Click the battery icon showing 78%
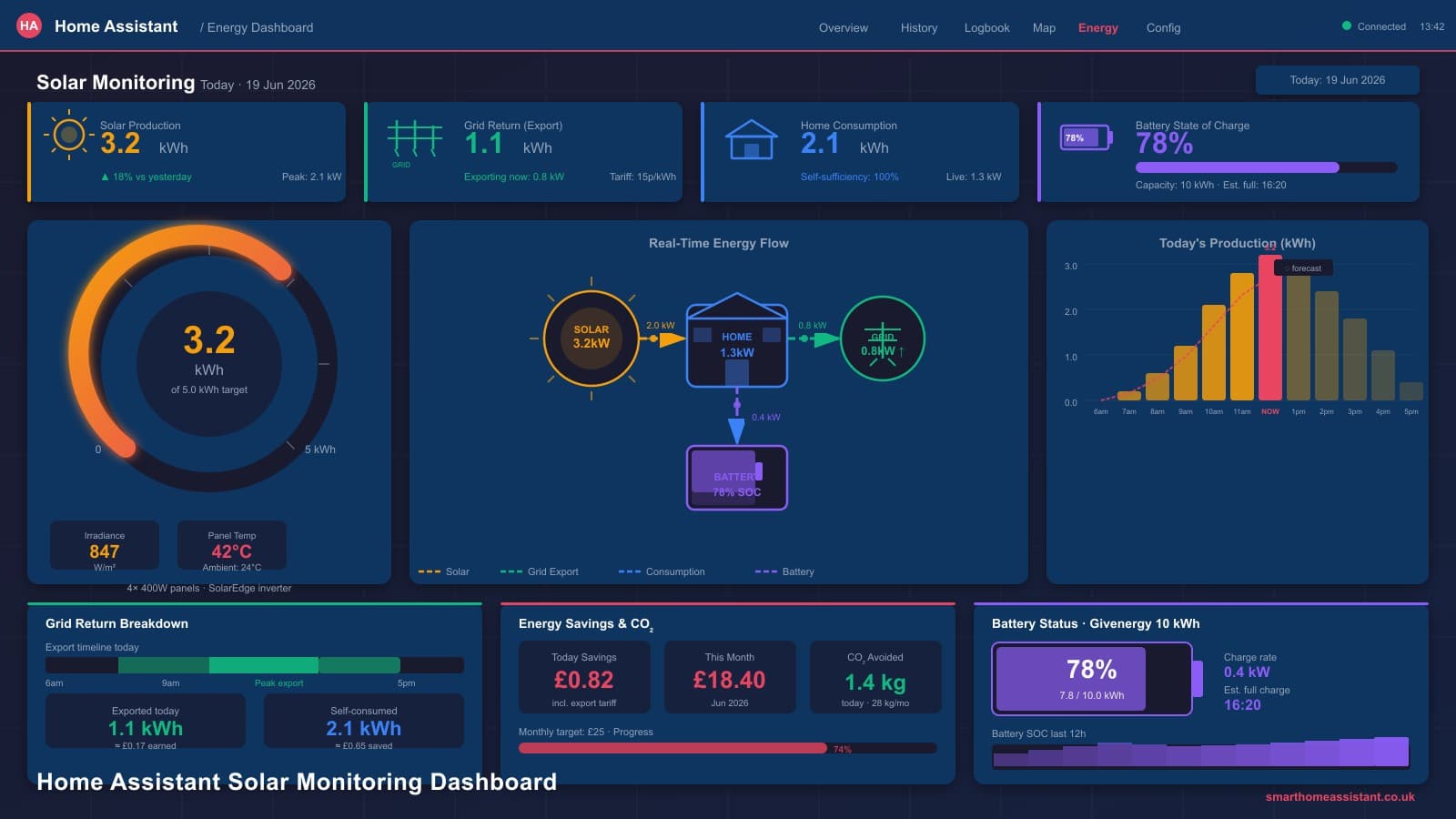1456x819 pixels. 1087,138
